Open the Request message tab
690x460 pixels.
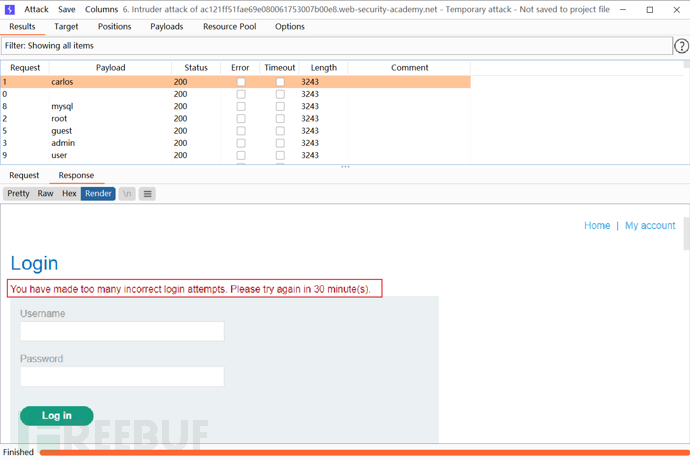click(24, 175)
